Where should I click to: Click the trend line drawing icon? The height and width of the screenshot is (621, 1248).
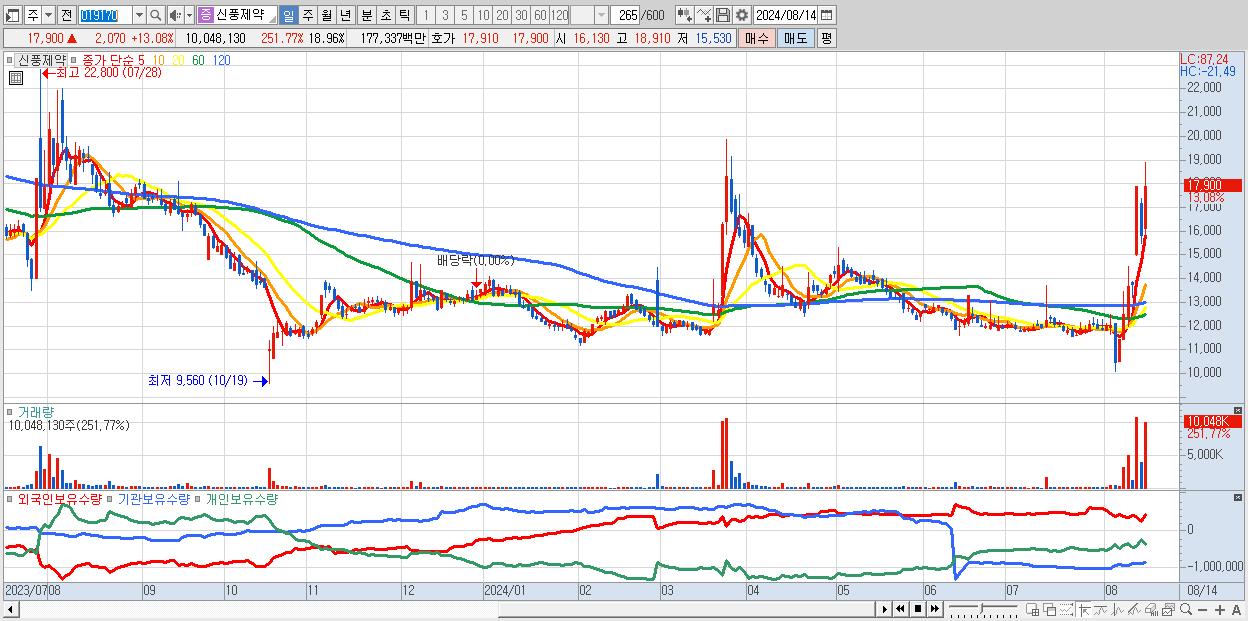click(1134, 609)
